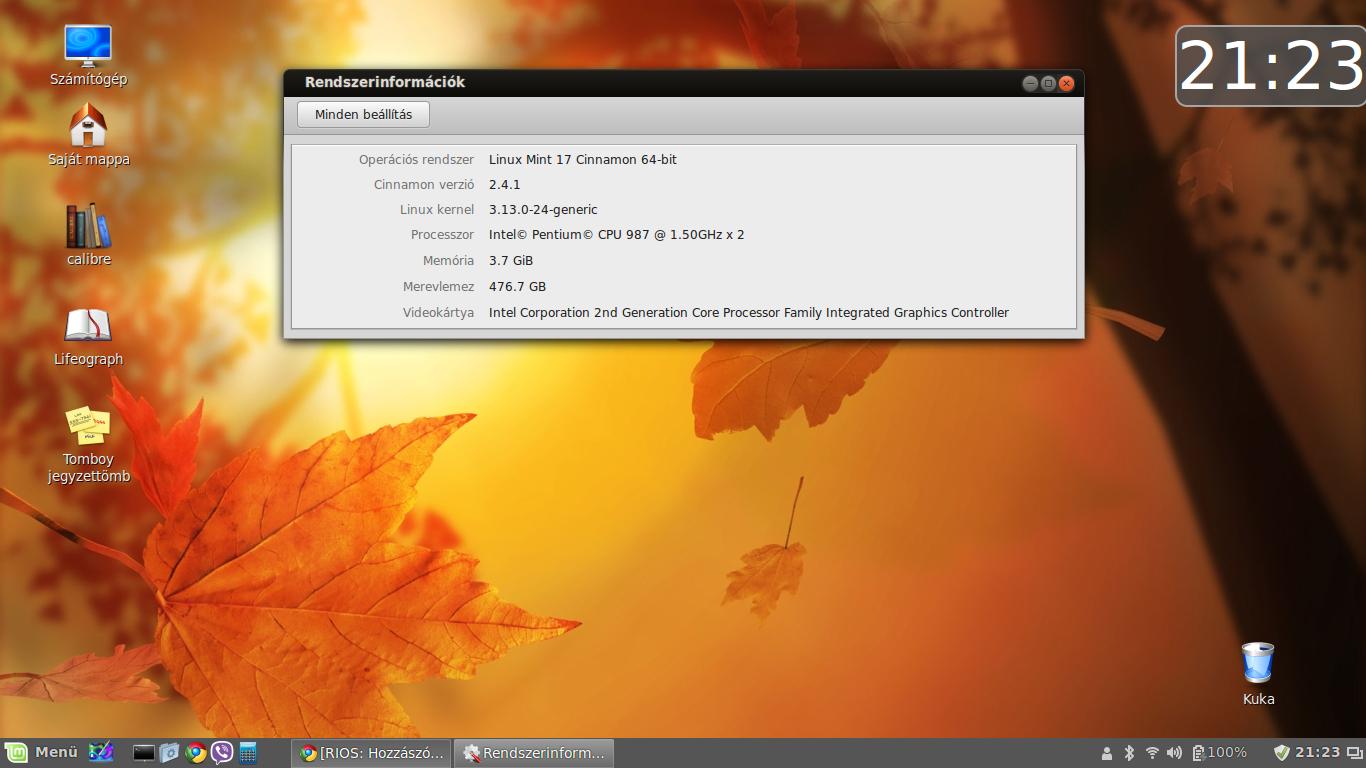
Task: Select the calibre desktop icon
Action: (88, 235)
